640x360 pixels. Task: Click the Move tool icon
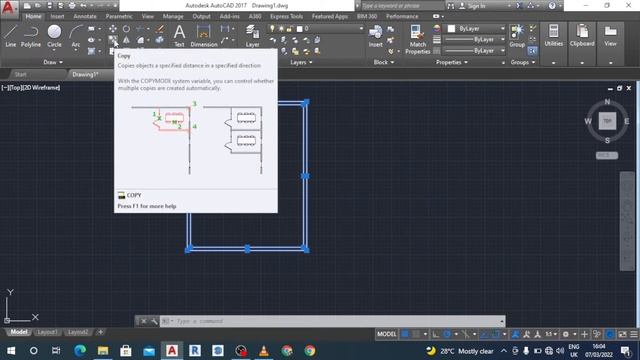click(x=113, y=29)
